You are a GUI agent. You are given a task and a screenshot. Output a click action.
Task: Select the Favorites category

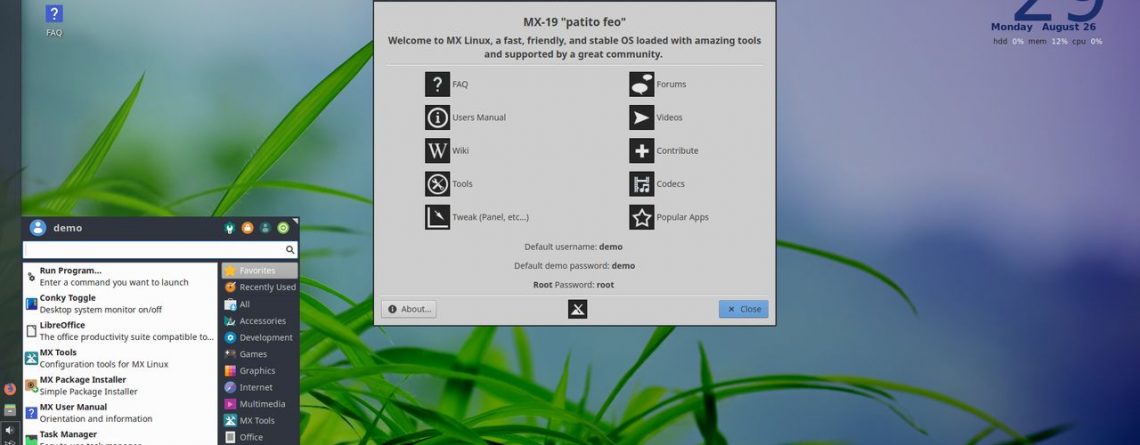[260, 270]
